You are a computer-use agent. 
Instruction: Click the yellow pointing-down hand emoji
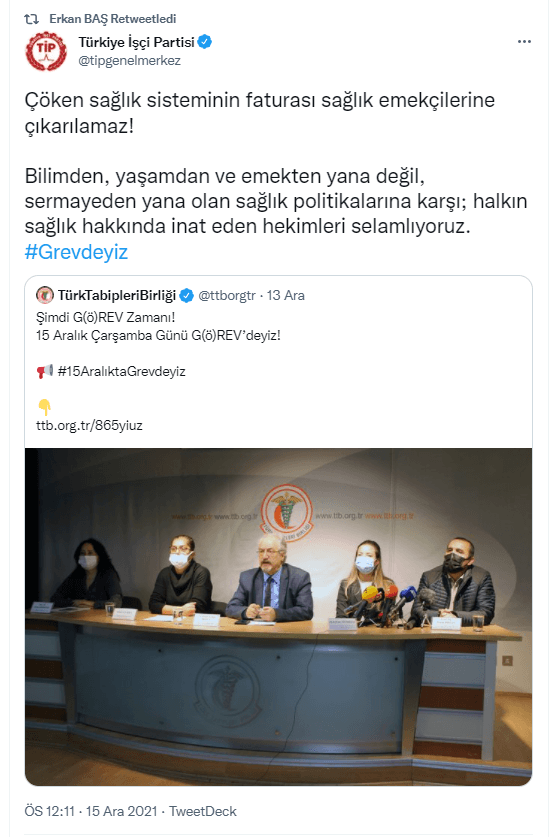[45, 407]
